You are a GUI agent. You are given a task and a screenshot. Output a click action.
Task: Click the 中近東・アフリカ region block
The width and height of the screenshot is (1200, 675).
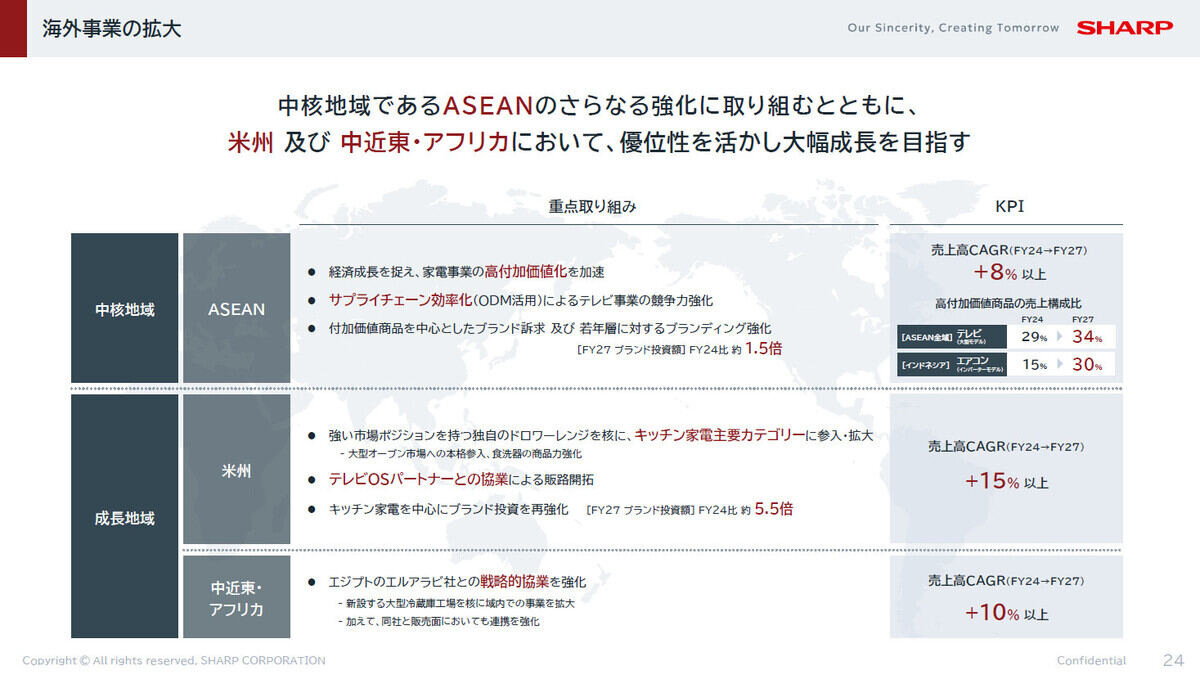pyautogui.click(x=237, y=597)
